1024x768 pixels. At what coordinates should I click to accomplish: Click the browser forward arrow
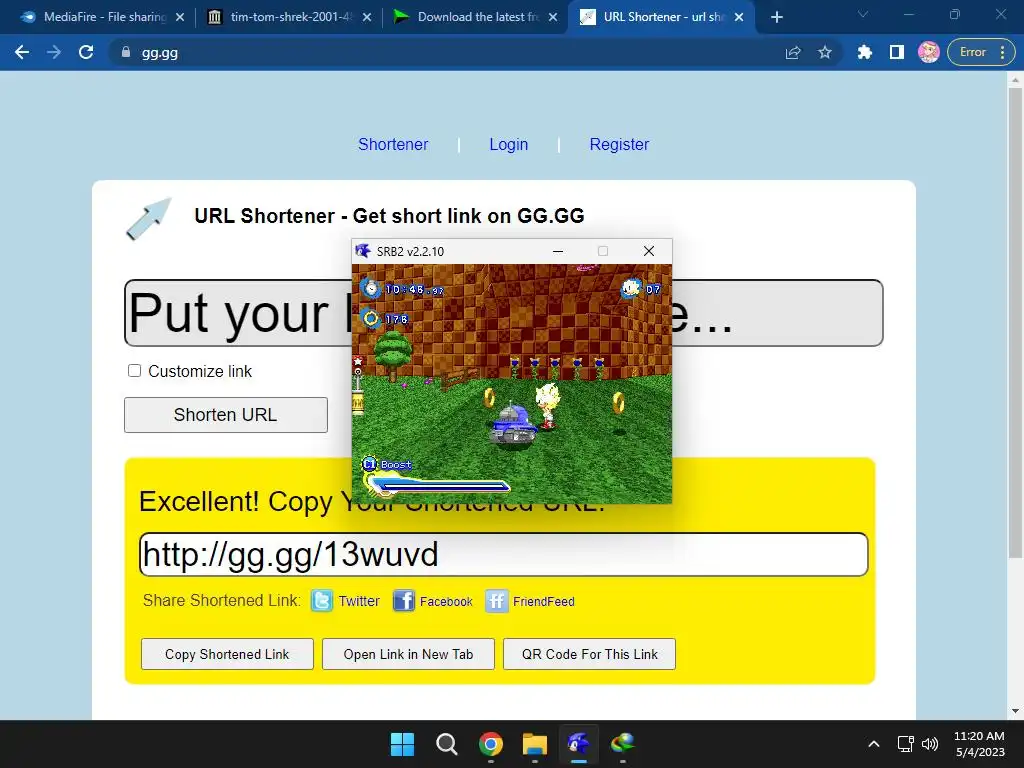coord(54,52)
